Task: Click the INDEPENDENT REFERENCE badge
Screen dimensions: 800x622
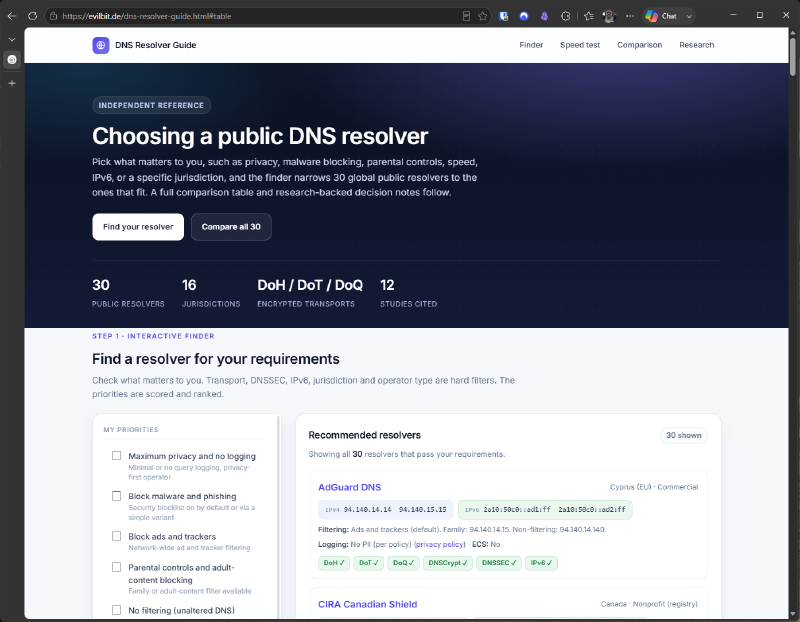Action: coord(151,105)
